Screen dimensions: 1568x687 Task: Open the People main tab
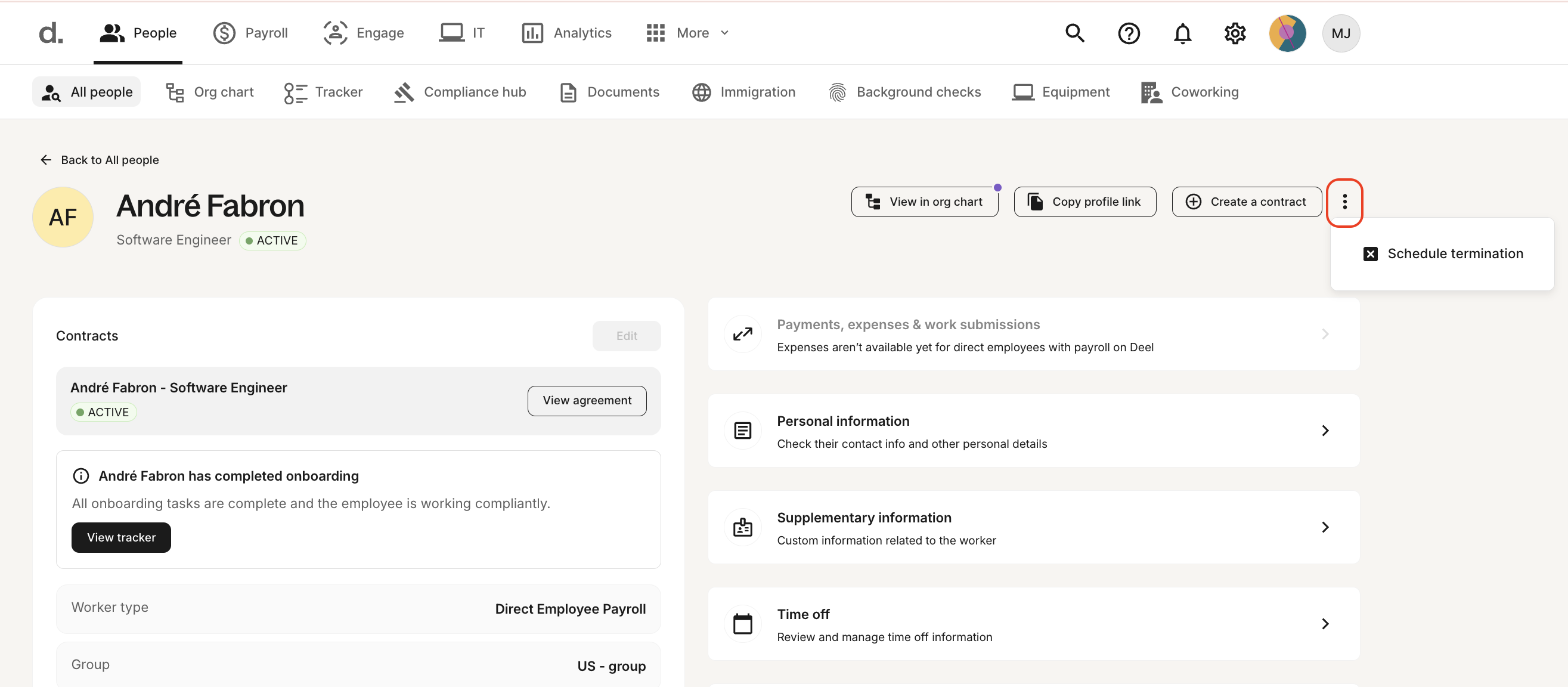[138, 33]
